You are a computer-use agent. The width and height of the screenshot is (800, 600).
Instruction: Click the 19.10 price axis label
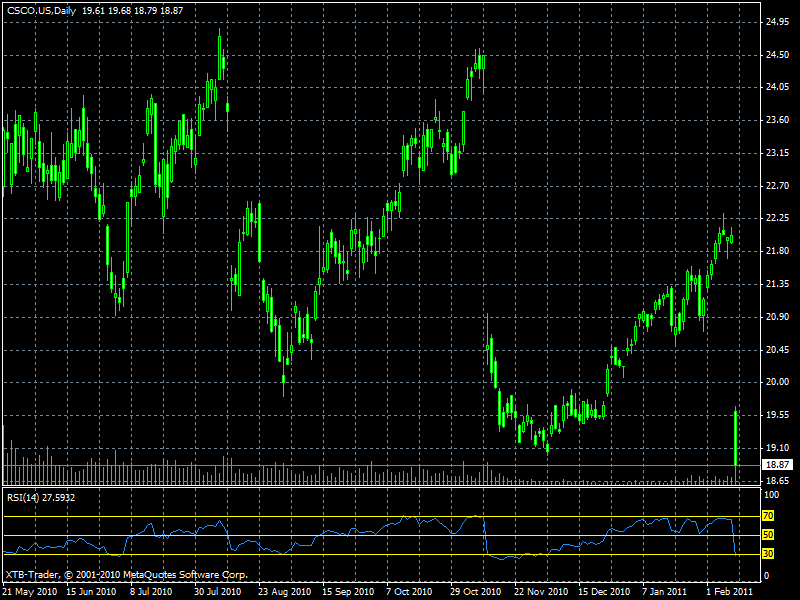click(x=778, y=448)
